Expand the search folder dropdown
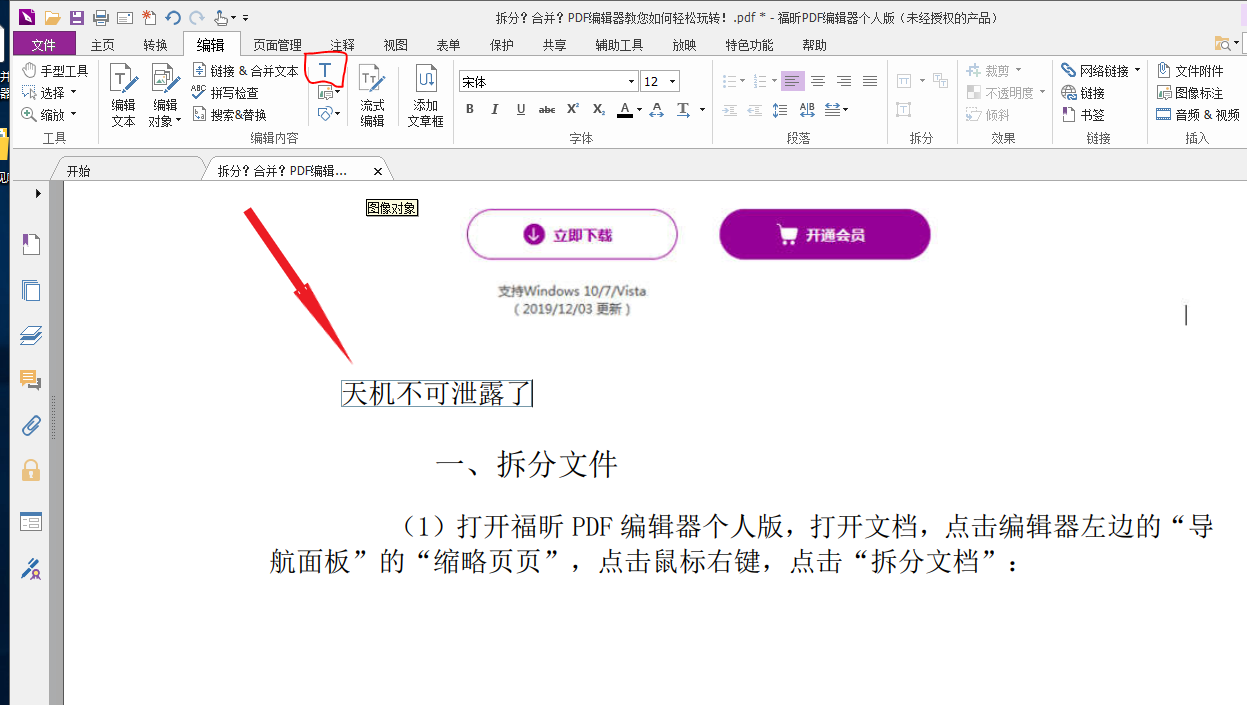Image resolution: width=1247 pixels, height=705 pixels. (1237, 44)
